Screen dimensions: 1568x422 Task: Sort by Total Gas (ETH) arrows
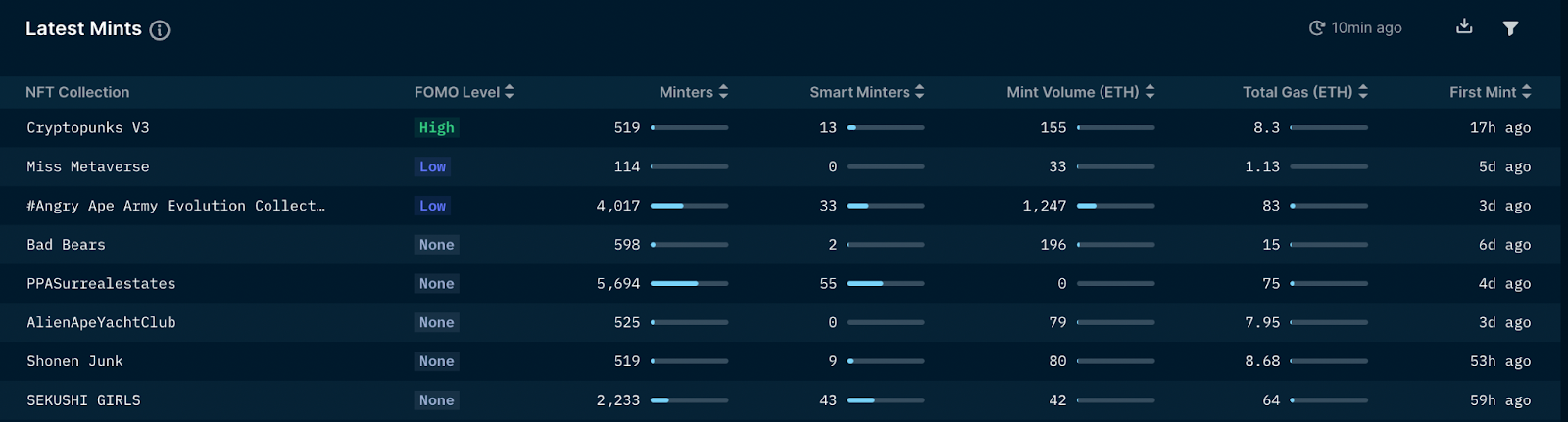(1363, 92)
